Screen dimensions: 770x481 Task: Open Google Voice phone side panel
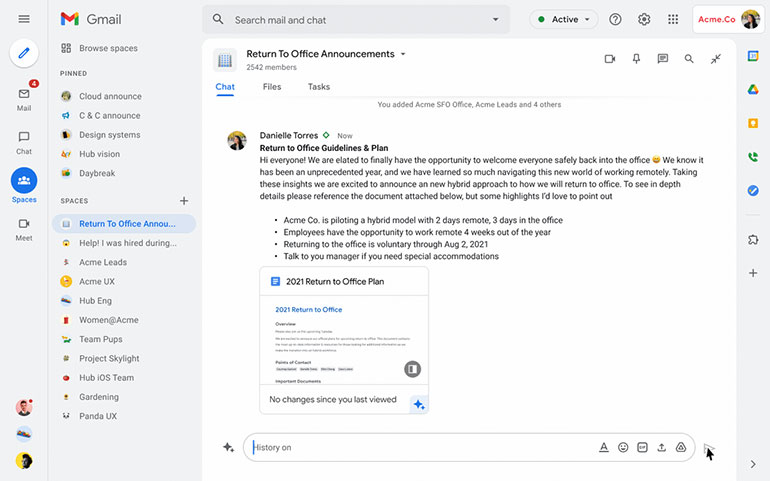point(753,157)
